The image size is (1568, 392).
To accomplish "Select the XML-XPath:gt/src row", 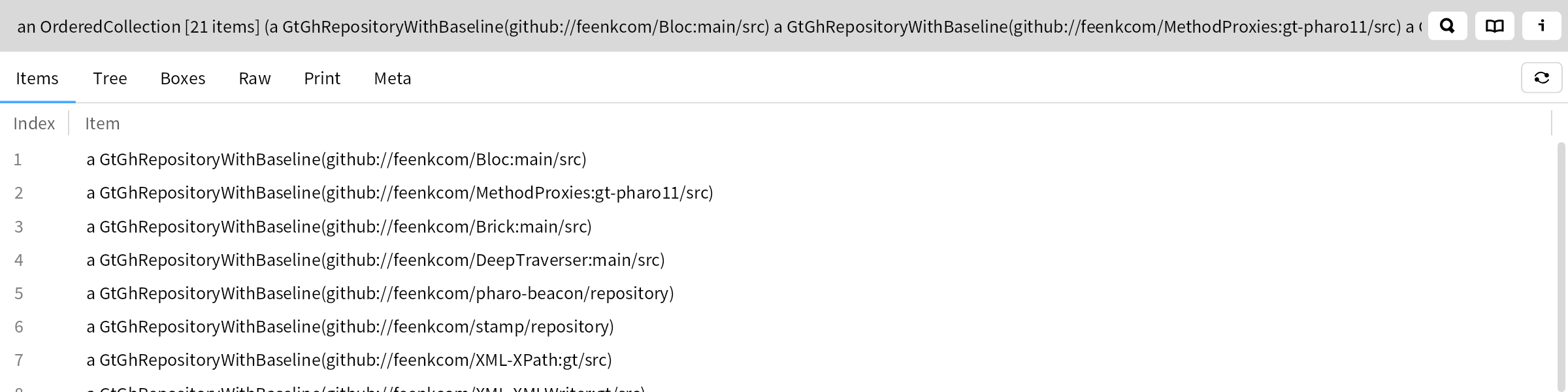I will pyautogui.click(x=777, y=360).
